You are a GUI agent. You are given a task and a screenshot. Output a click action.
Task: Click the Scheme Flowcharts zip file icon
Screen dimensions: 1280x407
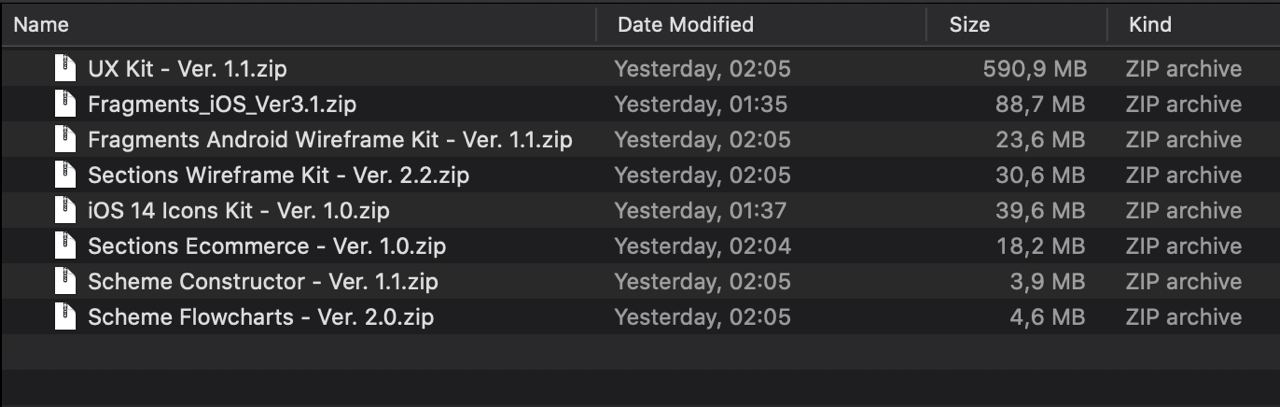click(66, 317)
